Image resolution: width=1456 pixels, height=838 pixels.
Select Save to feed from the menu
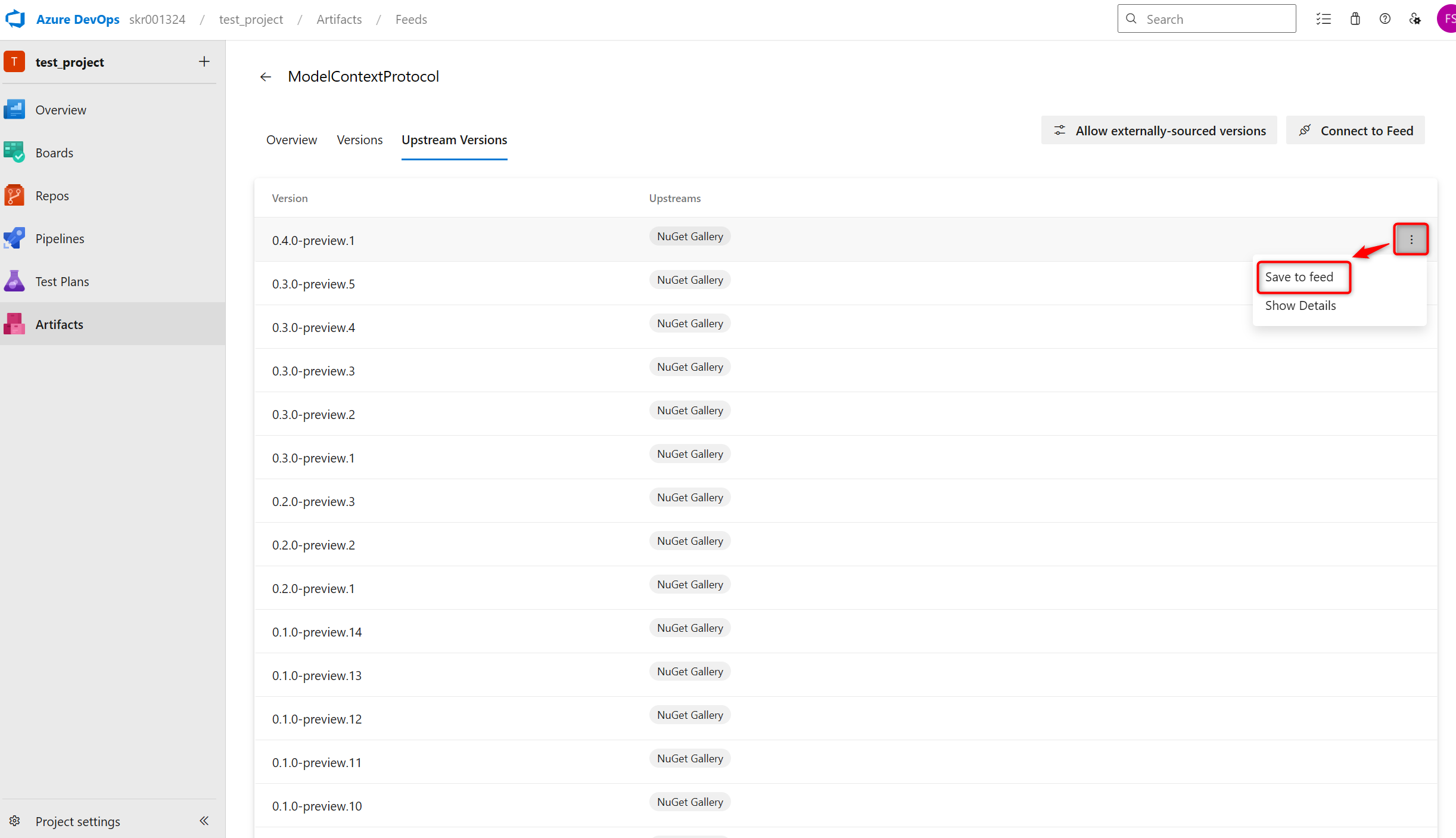[x=1303, y=277]
